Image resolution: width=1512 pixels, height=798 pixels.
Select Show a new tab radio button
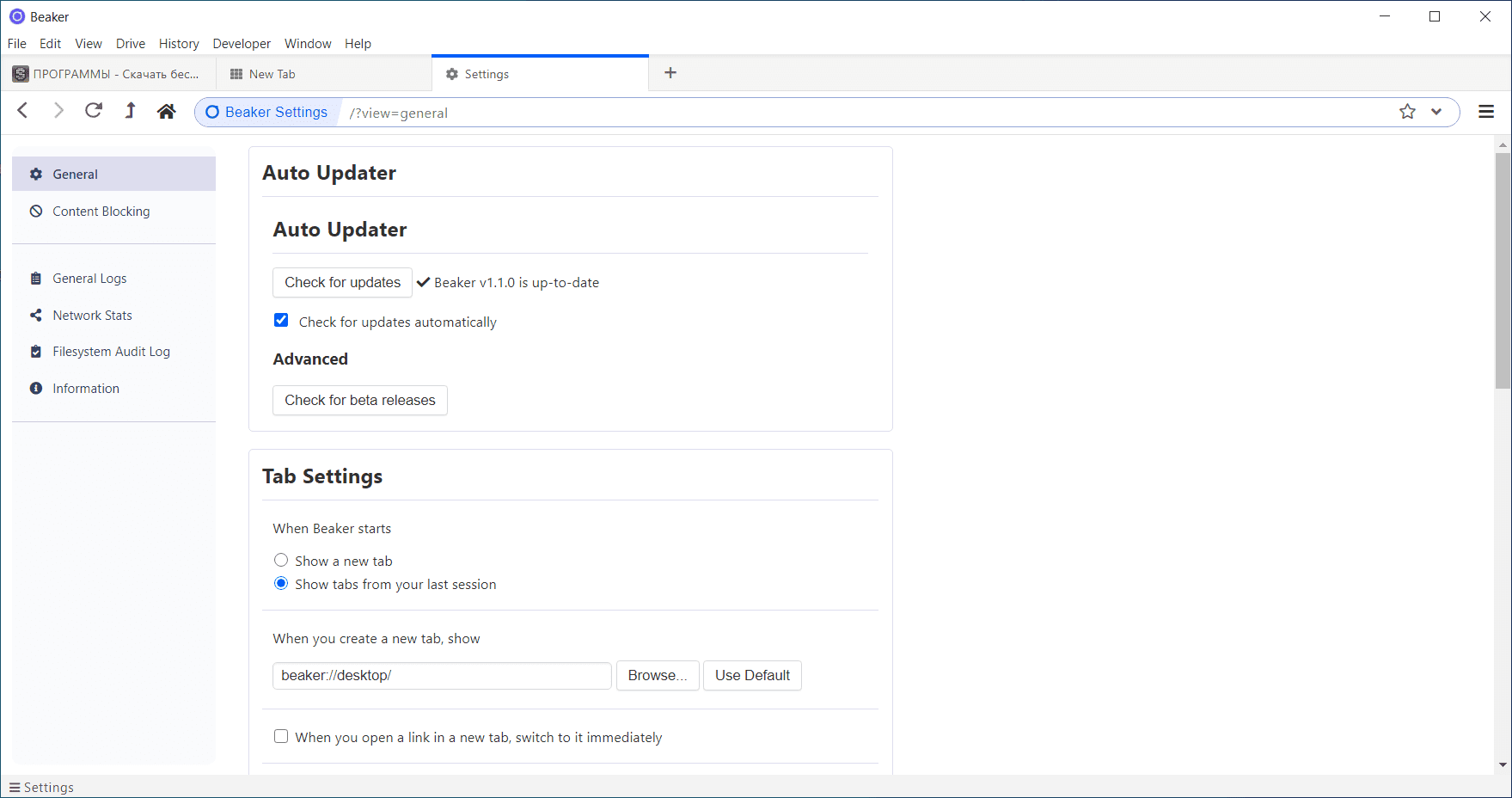tap(281, 560)
